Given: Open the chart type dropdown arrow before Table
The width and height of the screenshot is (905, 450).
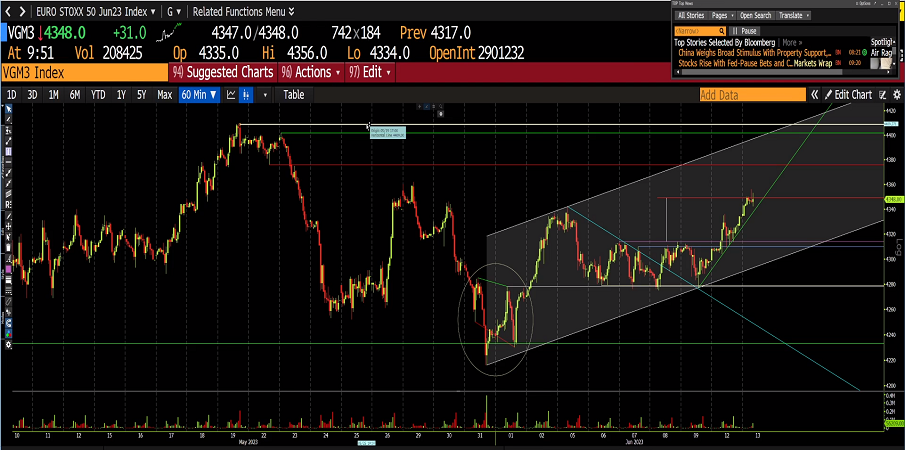Looking at the screenshot, I should 265,95.
